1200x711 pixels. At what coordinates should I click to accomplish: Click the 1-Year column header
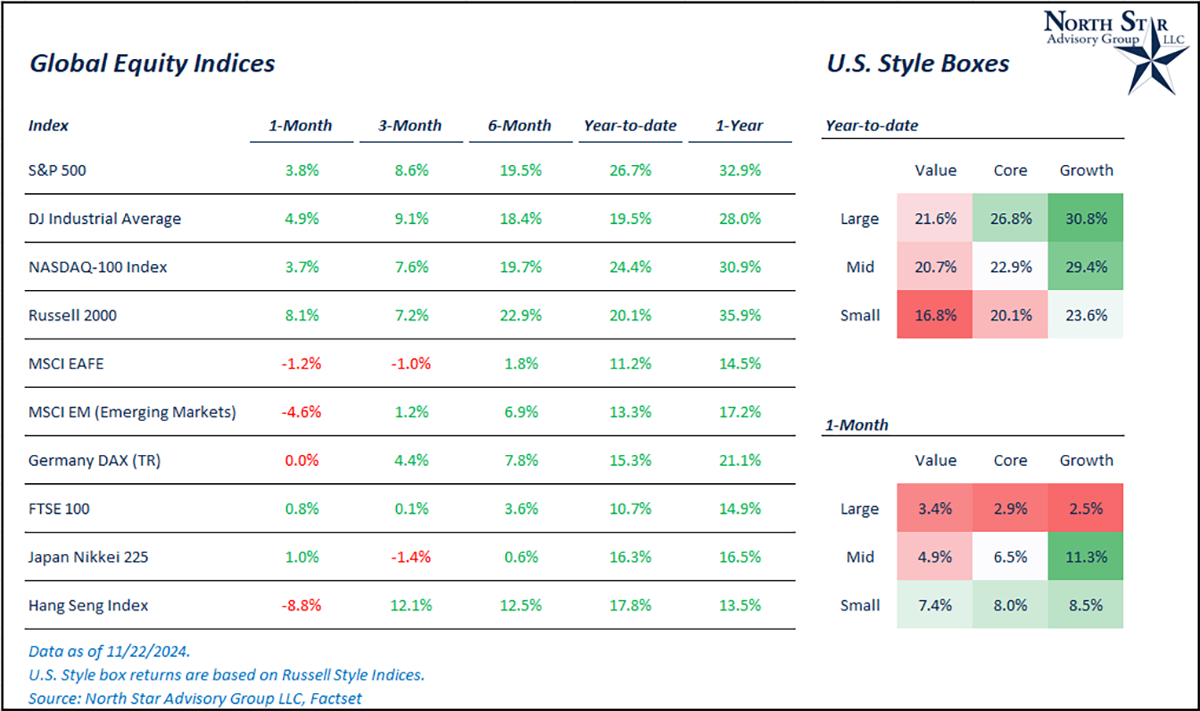[739, 126]
